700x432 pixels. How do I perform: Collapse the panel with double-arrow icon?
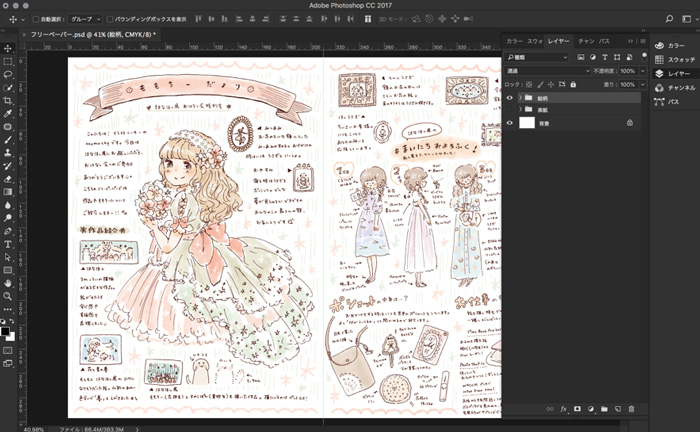pos(630,41)
